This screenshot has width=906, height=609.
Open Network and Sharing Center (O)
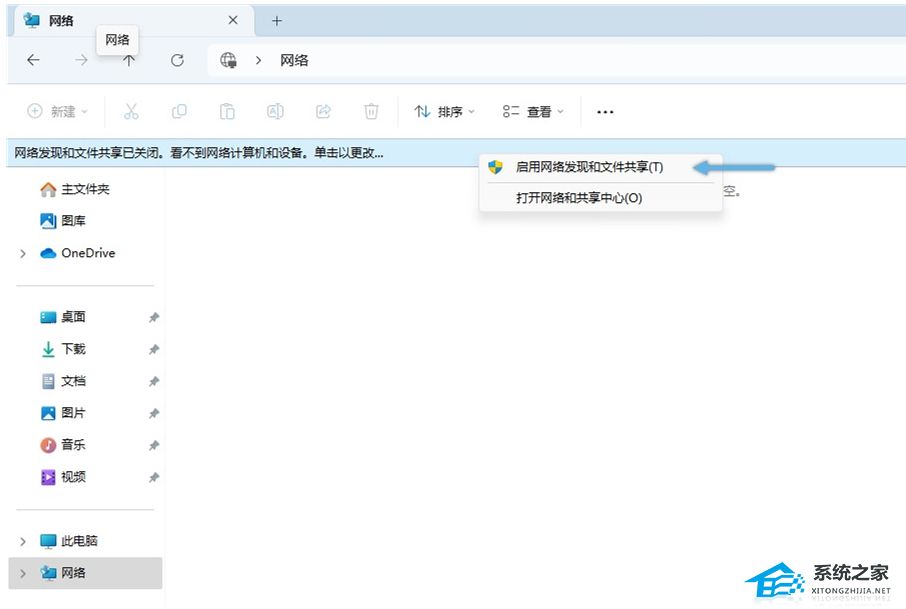[x=601, y=198]
